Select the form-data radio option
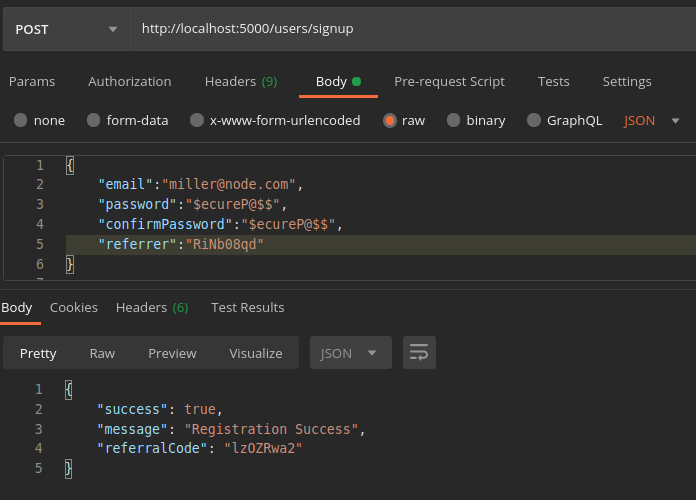 tap(94, 120)
